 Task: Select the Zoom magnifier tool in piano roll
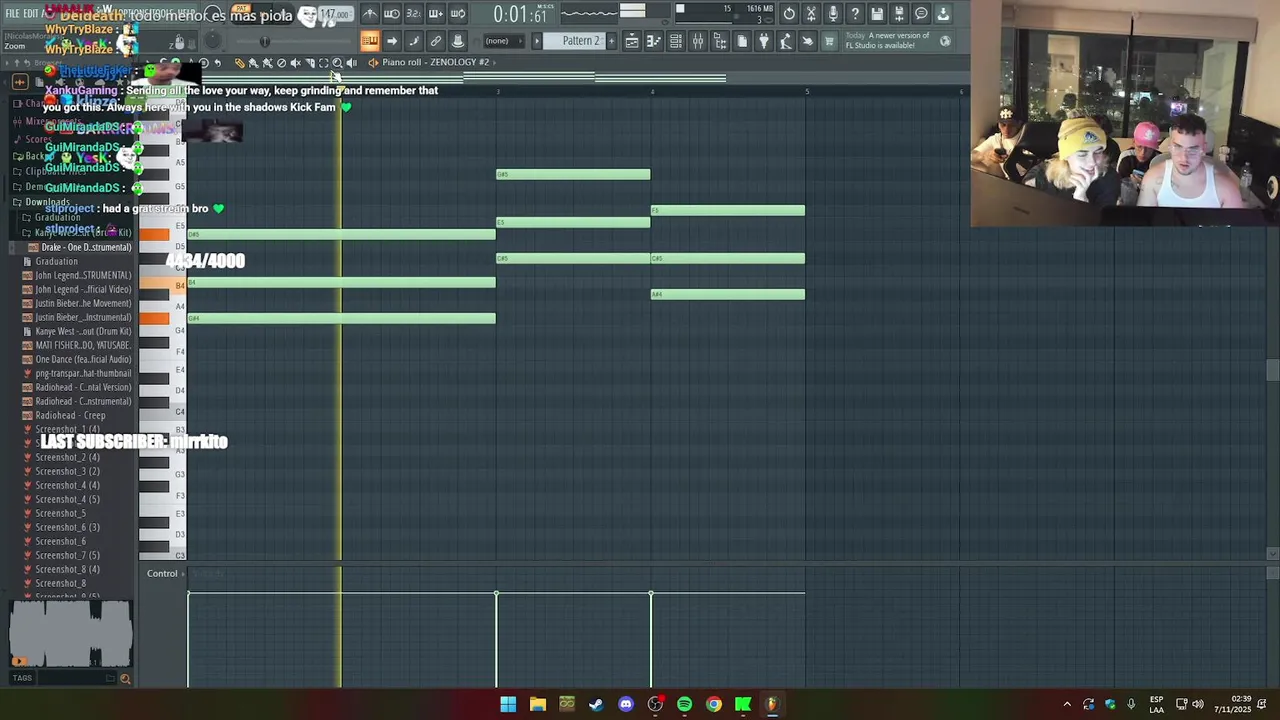point(337,63)
